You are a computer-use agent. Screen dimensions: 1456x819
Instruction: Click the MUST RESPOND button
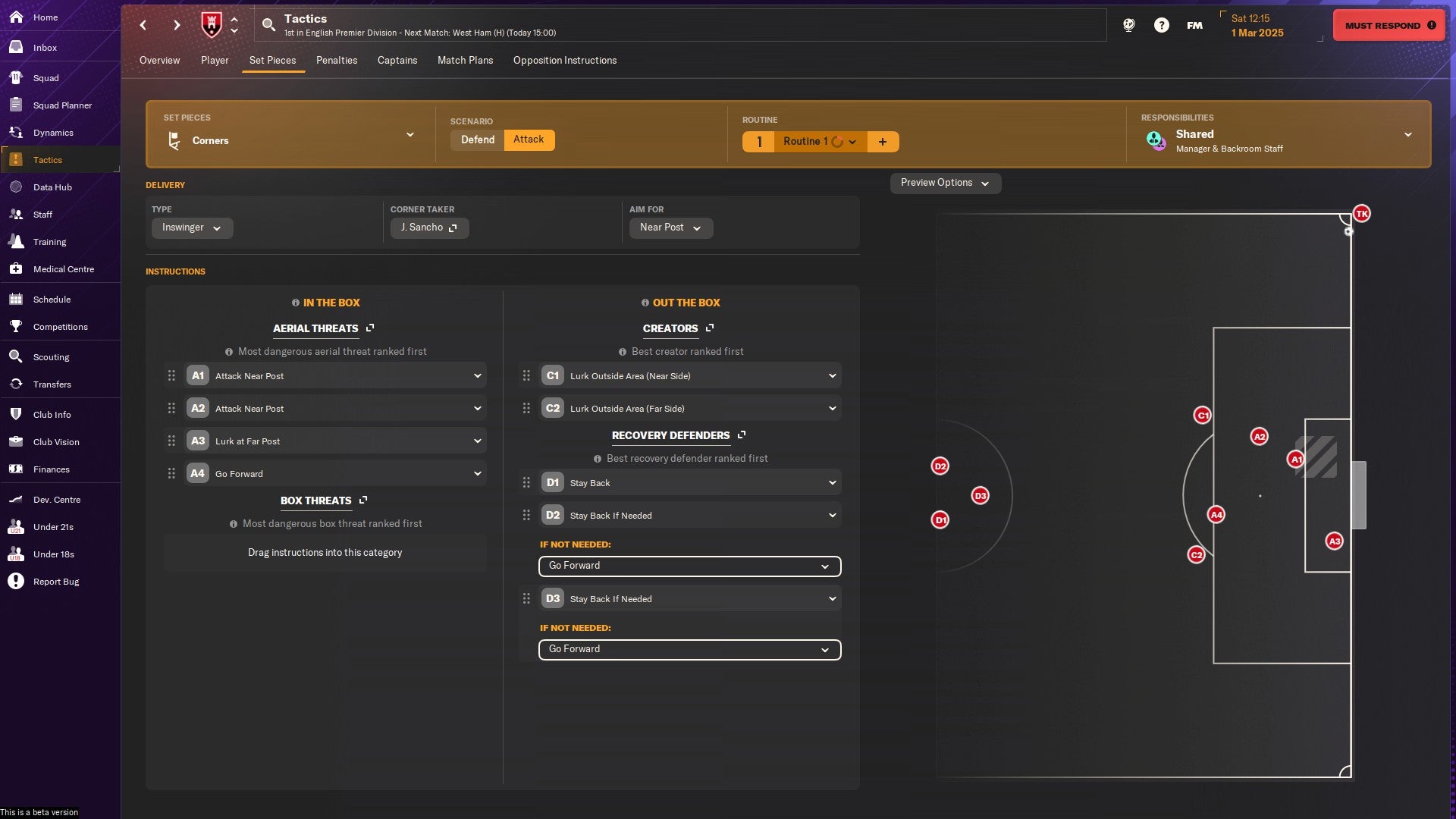click(1389, 24)
